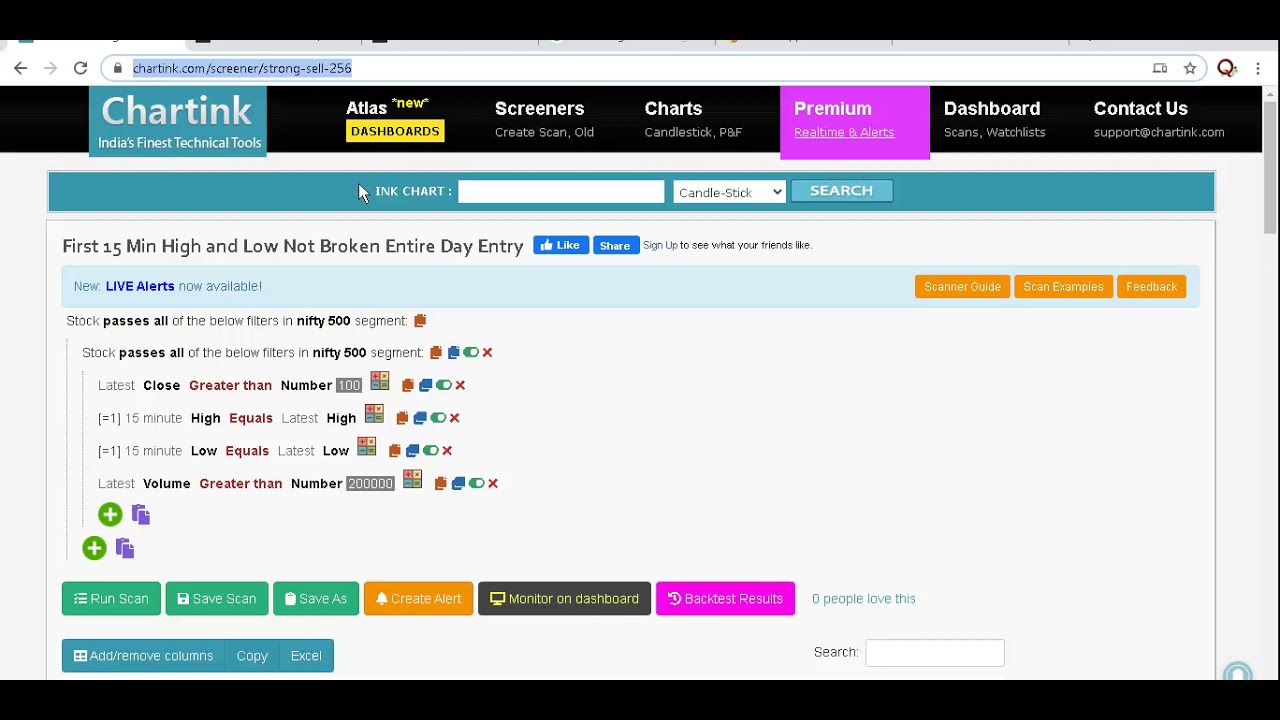Duplicate the 15 minute Low Equals filter

pyautogui.click(x=412, y=451)
